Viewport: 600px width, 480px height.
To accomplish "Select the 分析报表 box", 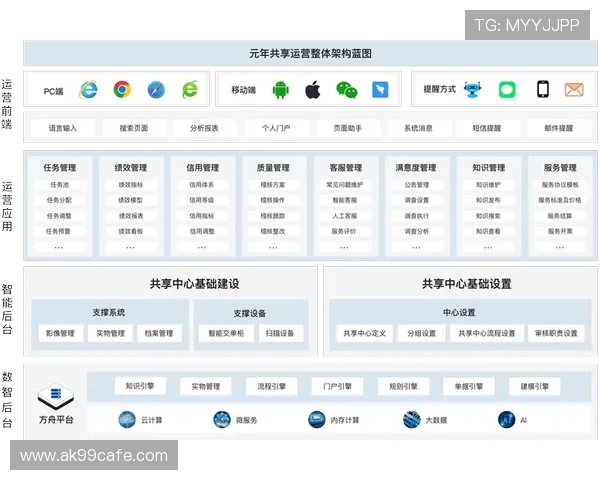I will pos(204,128).
